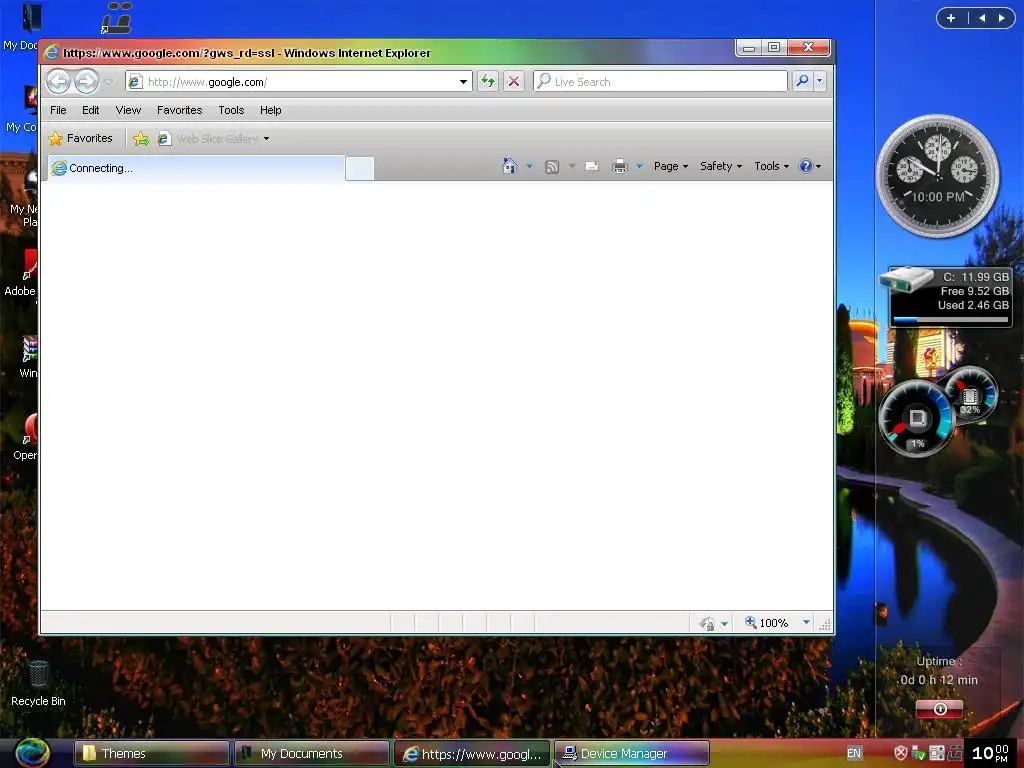Expand Web Slice Gallery dropdown arrow

pyautogui.click(x=266, y=138)
